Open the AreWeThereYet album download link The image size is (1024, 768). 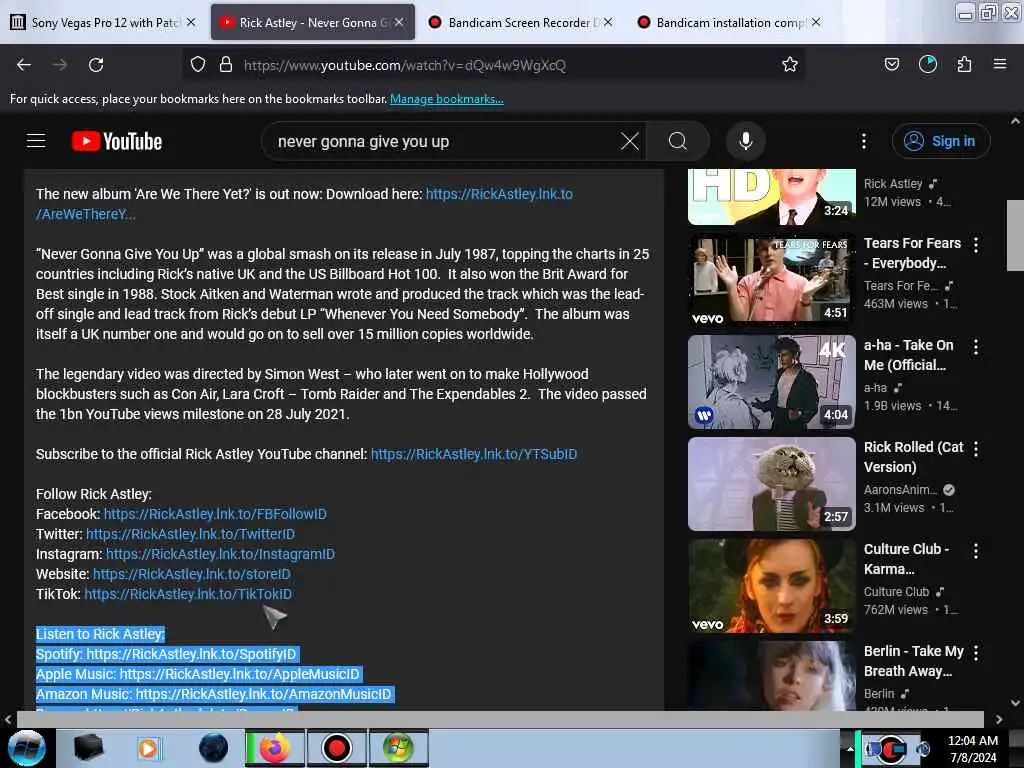tap(499, 194)
